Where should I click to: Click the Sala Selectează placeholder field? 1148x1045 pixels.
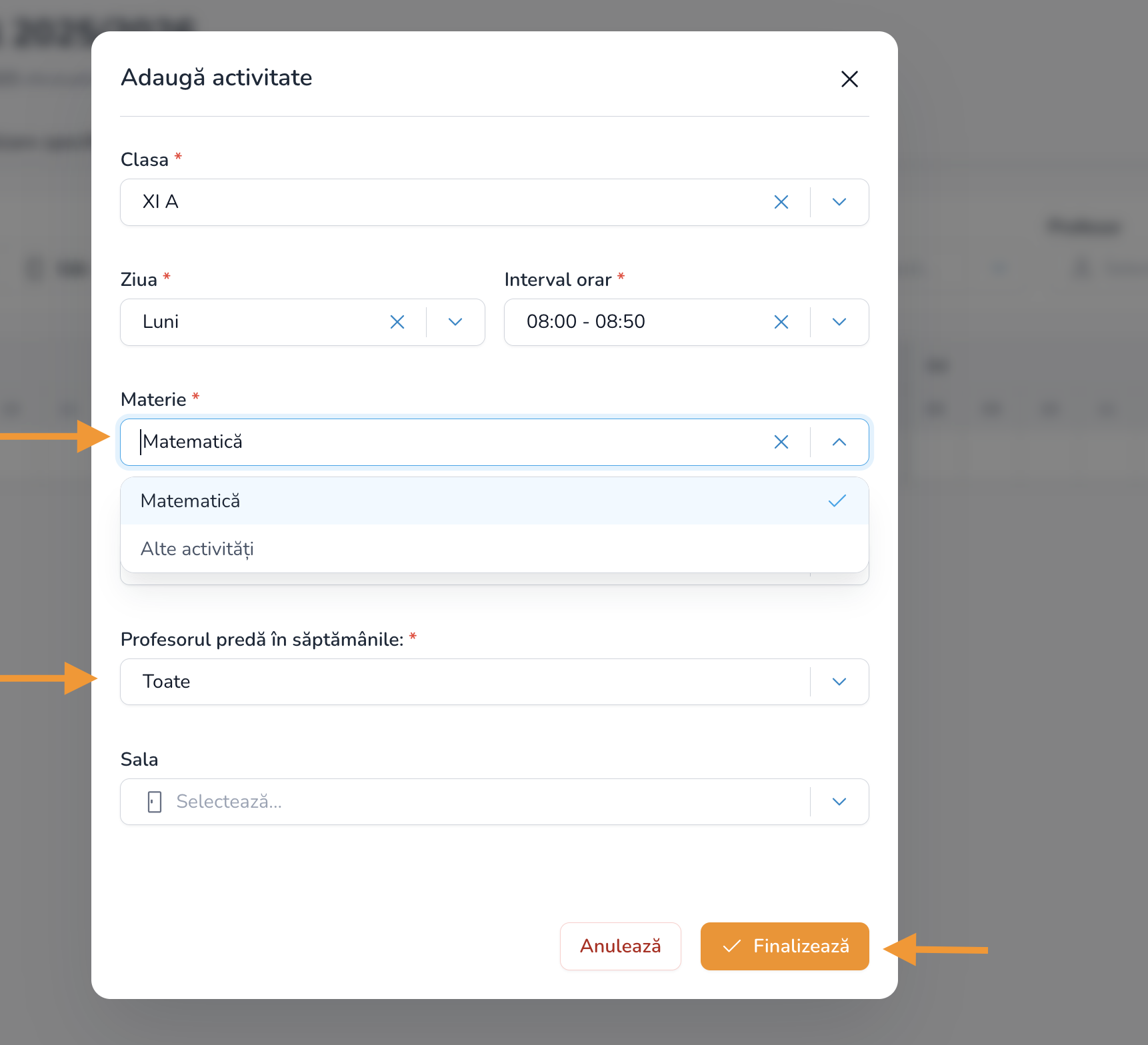click(467, 802)
